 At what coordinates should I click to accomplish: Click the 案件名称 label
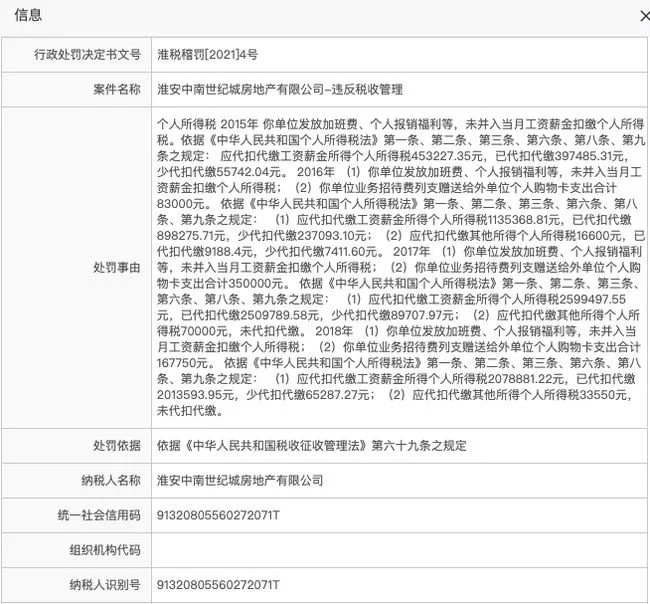click(117, 90)
